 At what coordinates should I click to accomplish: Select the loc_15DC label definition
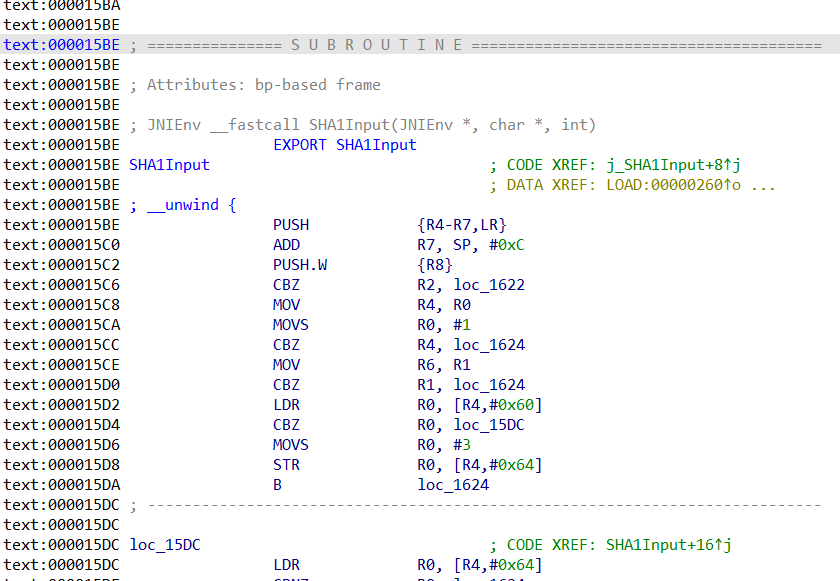[x=165, y=545]
